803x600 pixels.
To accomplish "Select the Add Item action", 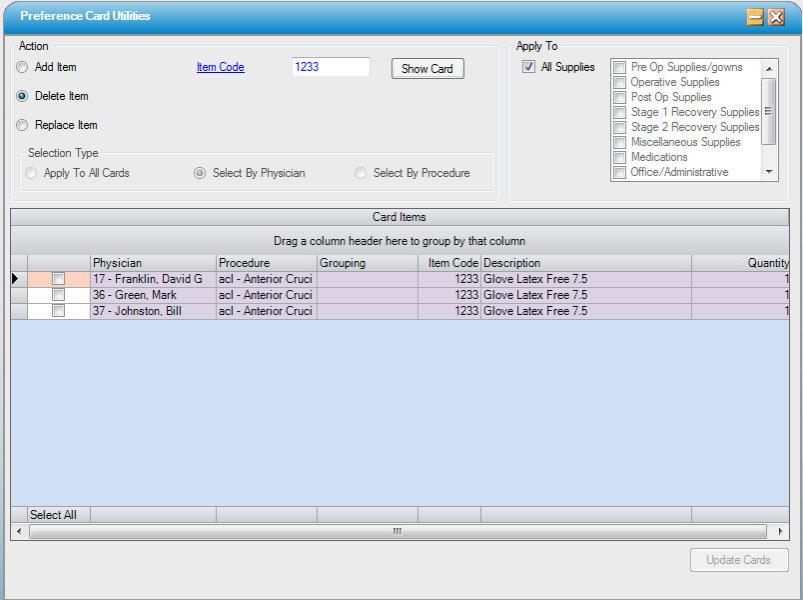I will pyautogui.click(x=20, y=68).
